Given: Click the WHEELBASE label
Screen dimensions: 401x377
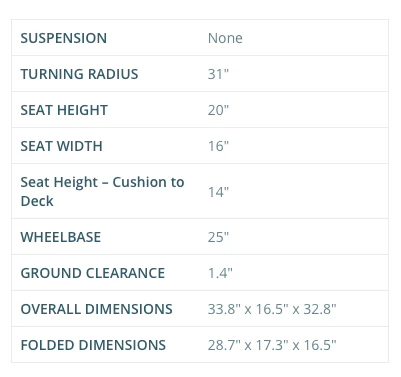Looking at the screenshot, I should coord(60,237).
